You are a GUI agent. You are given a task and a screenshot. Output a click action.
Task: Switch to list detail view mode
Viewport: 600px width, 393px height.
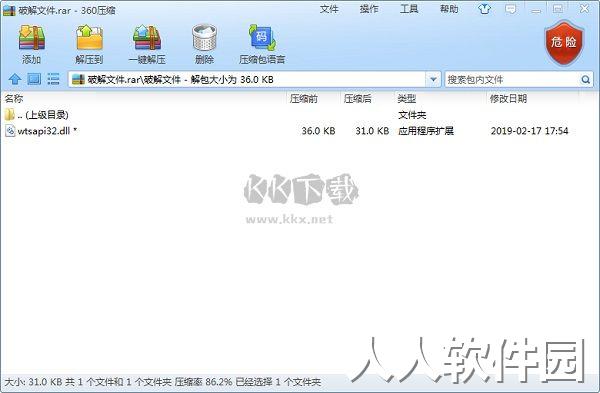click(53, 79)
